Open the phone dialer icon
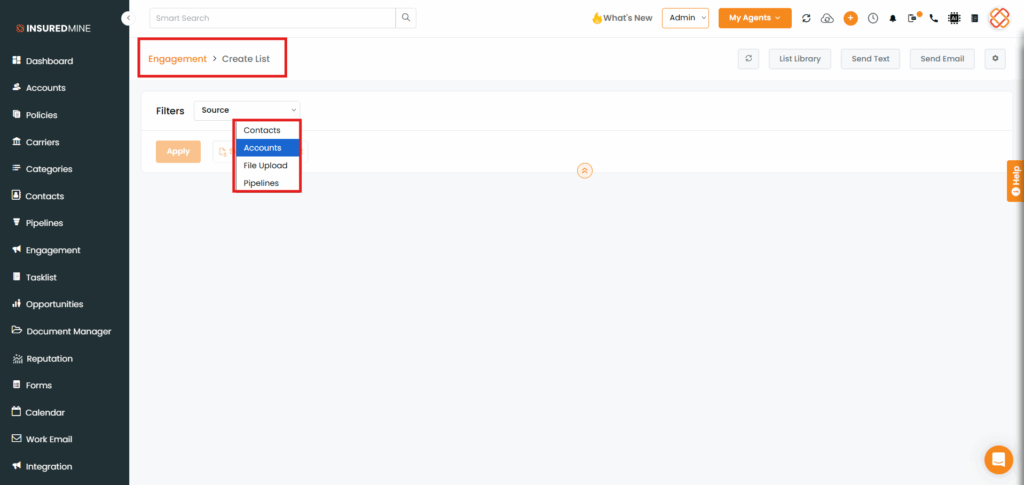The image size is (1024, 485). (934, 18)
